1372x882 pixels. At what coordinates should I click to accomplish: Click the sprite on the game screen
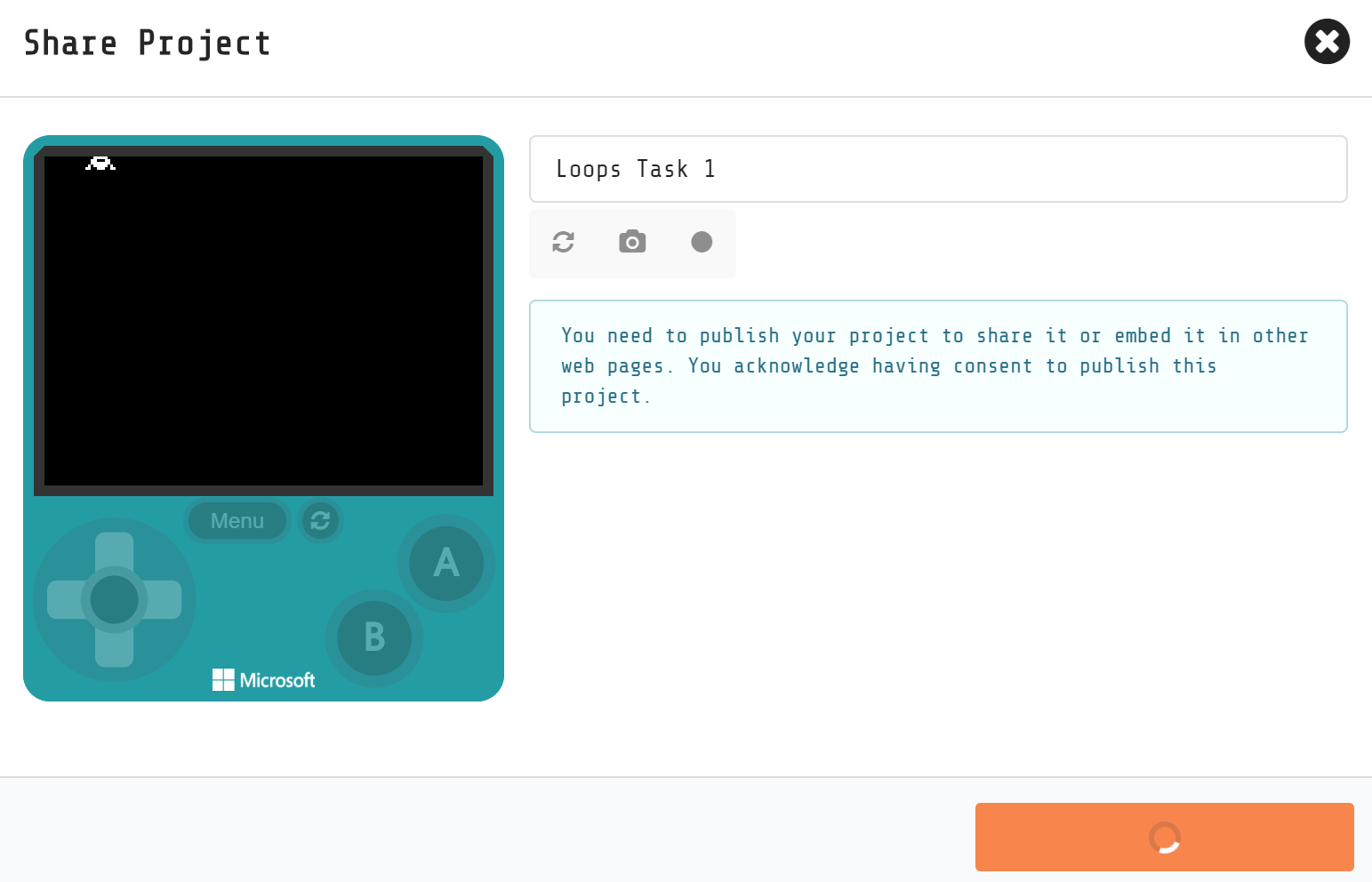[x=100, y=164]
